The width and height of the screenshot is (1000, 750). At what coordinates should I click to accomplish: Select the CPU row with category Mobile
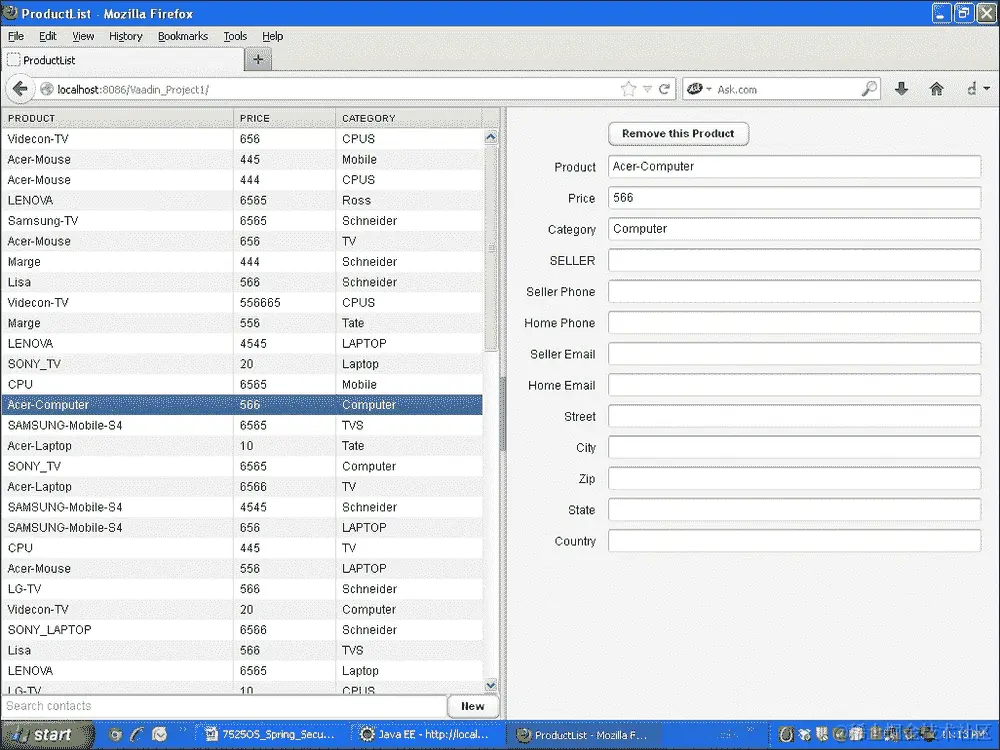coord(242,385)
